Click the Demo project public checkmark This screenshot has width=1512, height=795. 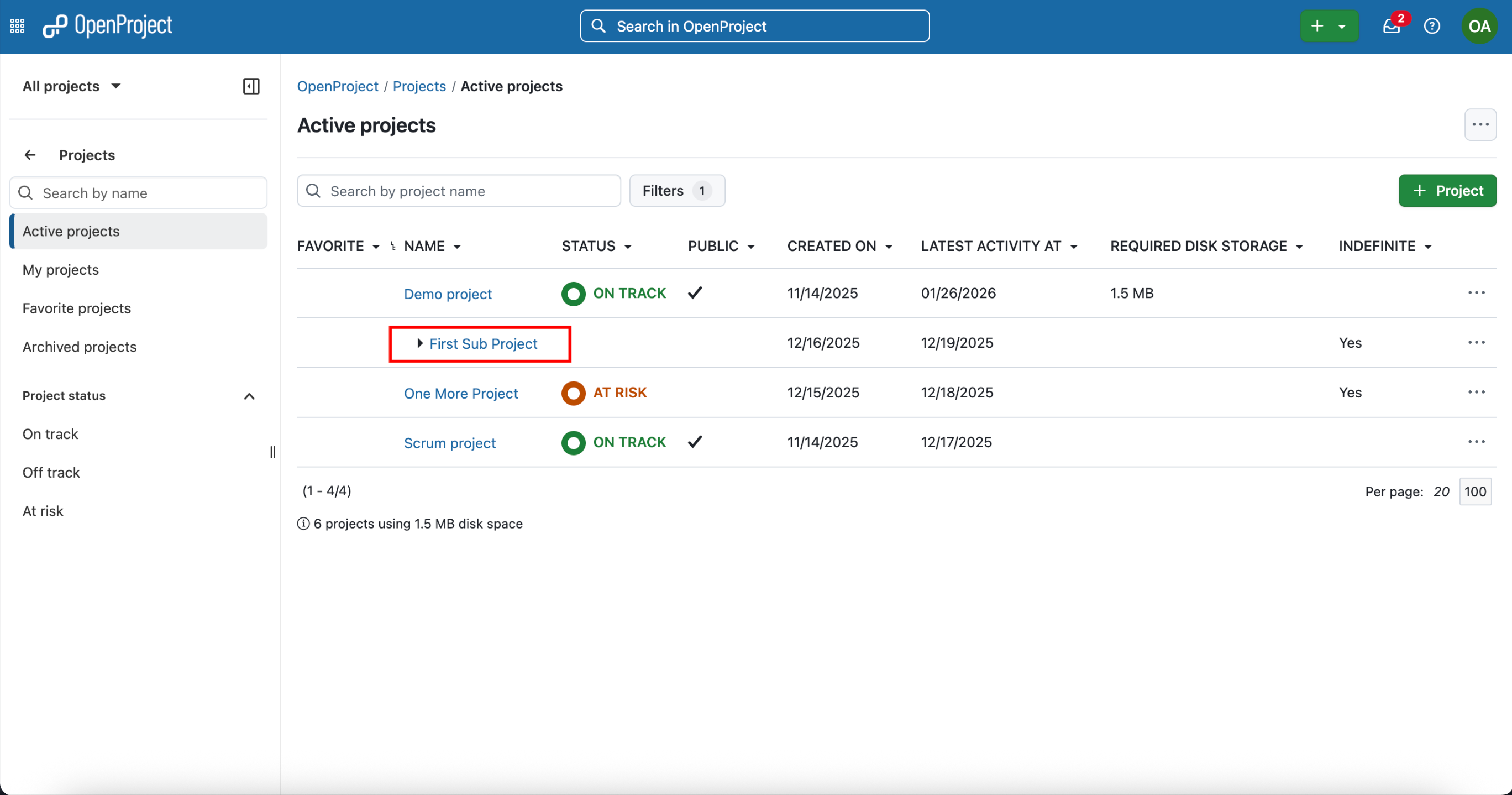point(695,293)
